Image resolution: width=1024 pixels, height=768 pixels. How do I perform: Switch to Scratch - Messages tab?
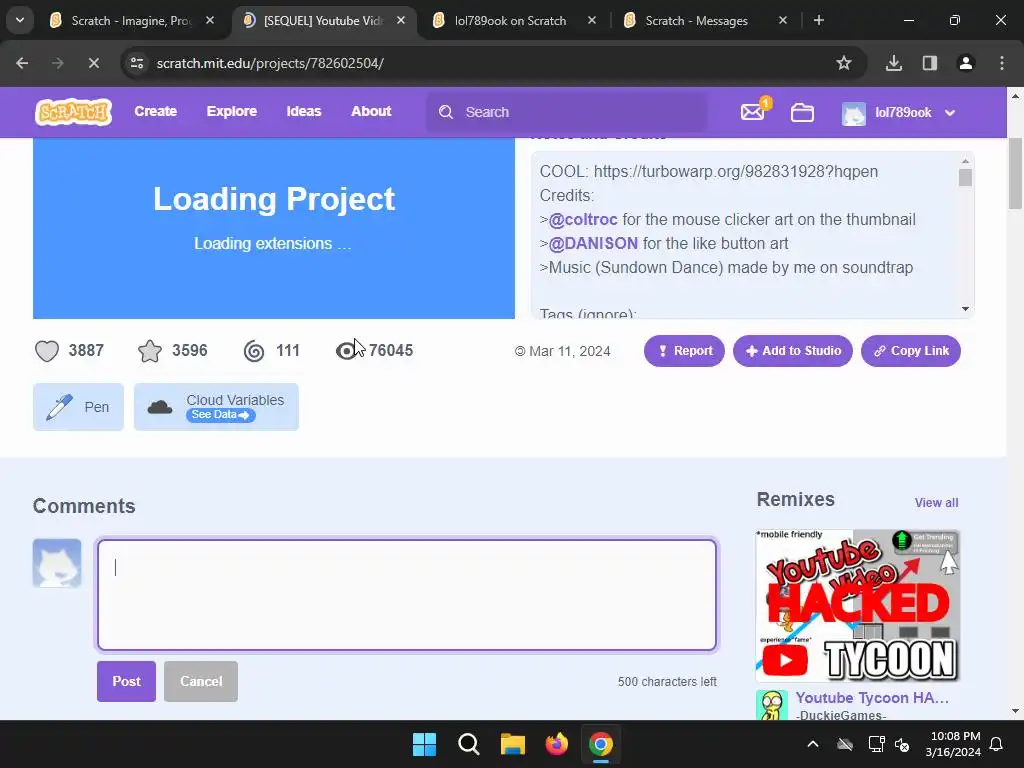point(696,20)
